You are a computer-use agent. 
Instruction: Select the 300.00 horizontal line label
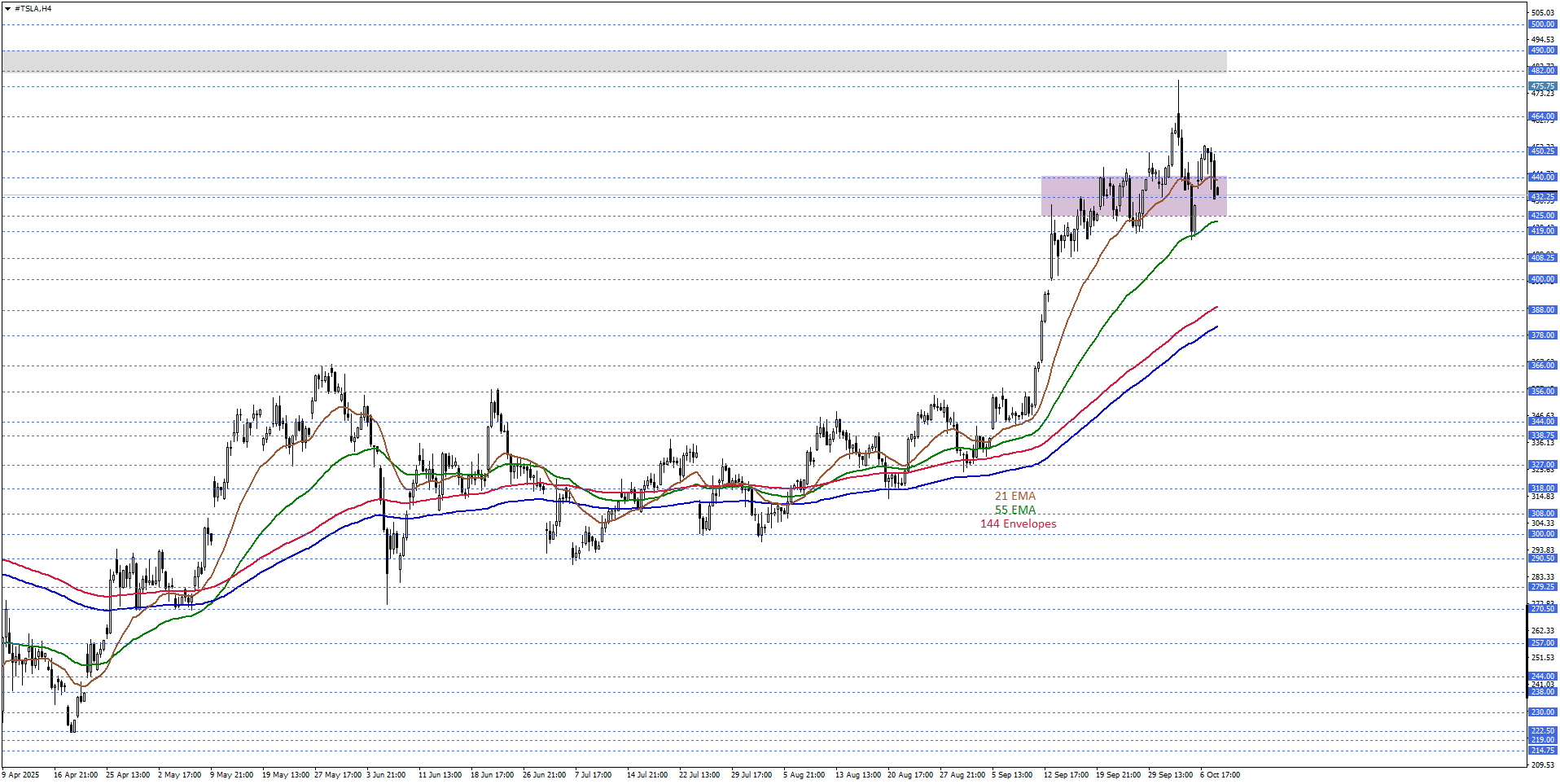1542,534
